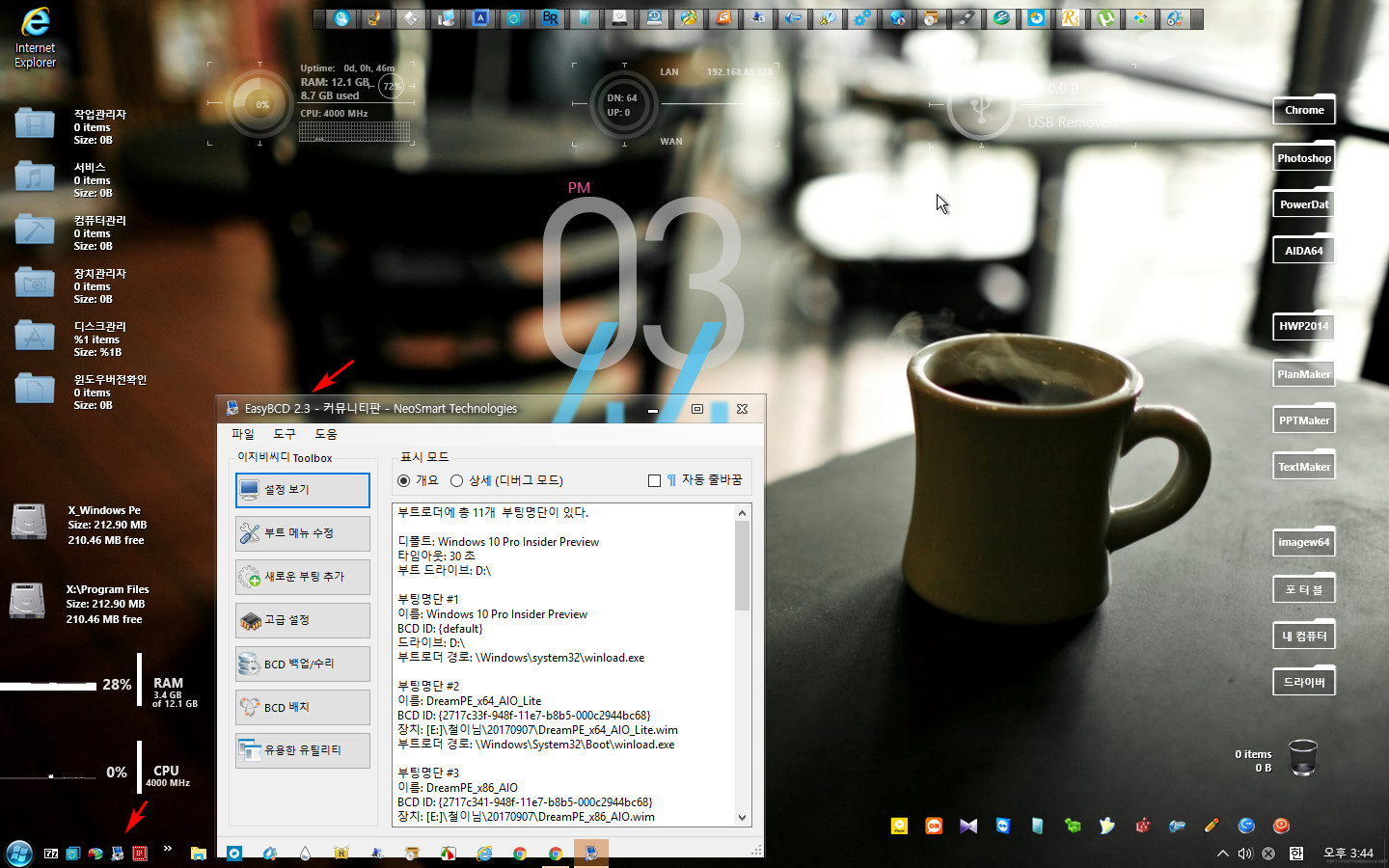Open the 7-Zip taskbar shortcut
The image size is (1389, 868).
(51, 854)
